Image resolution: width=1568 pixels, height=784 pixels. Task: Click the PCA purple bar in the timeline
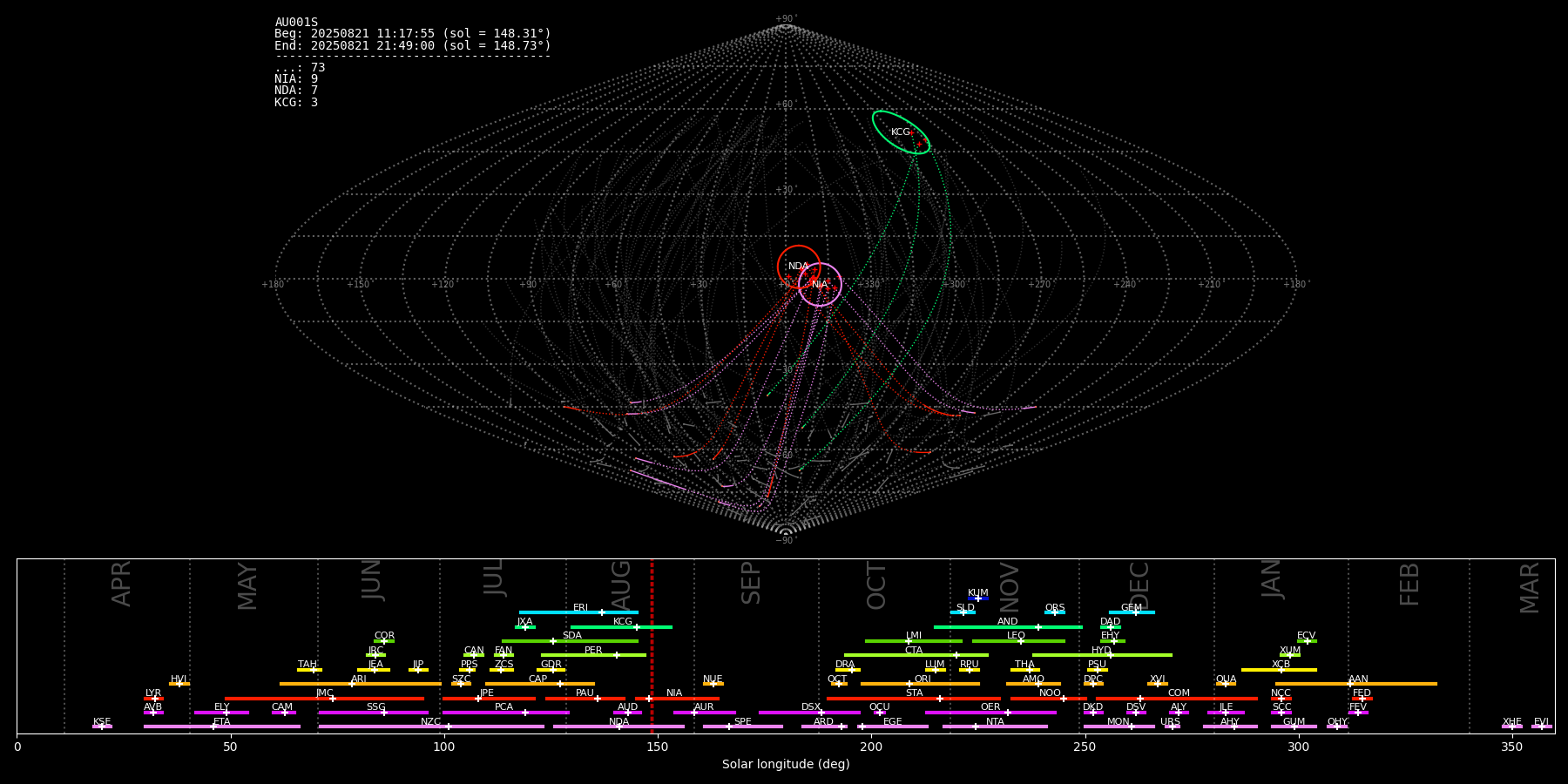[505, 713]
